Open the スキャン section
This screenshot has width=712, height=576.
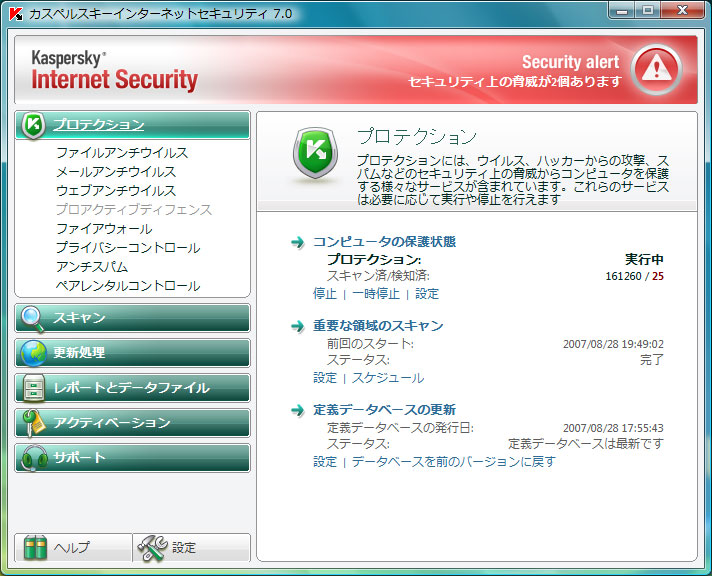132,318
